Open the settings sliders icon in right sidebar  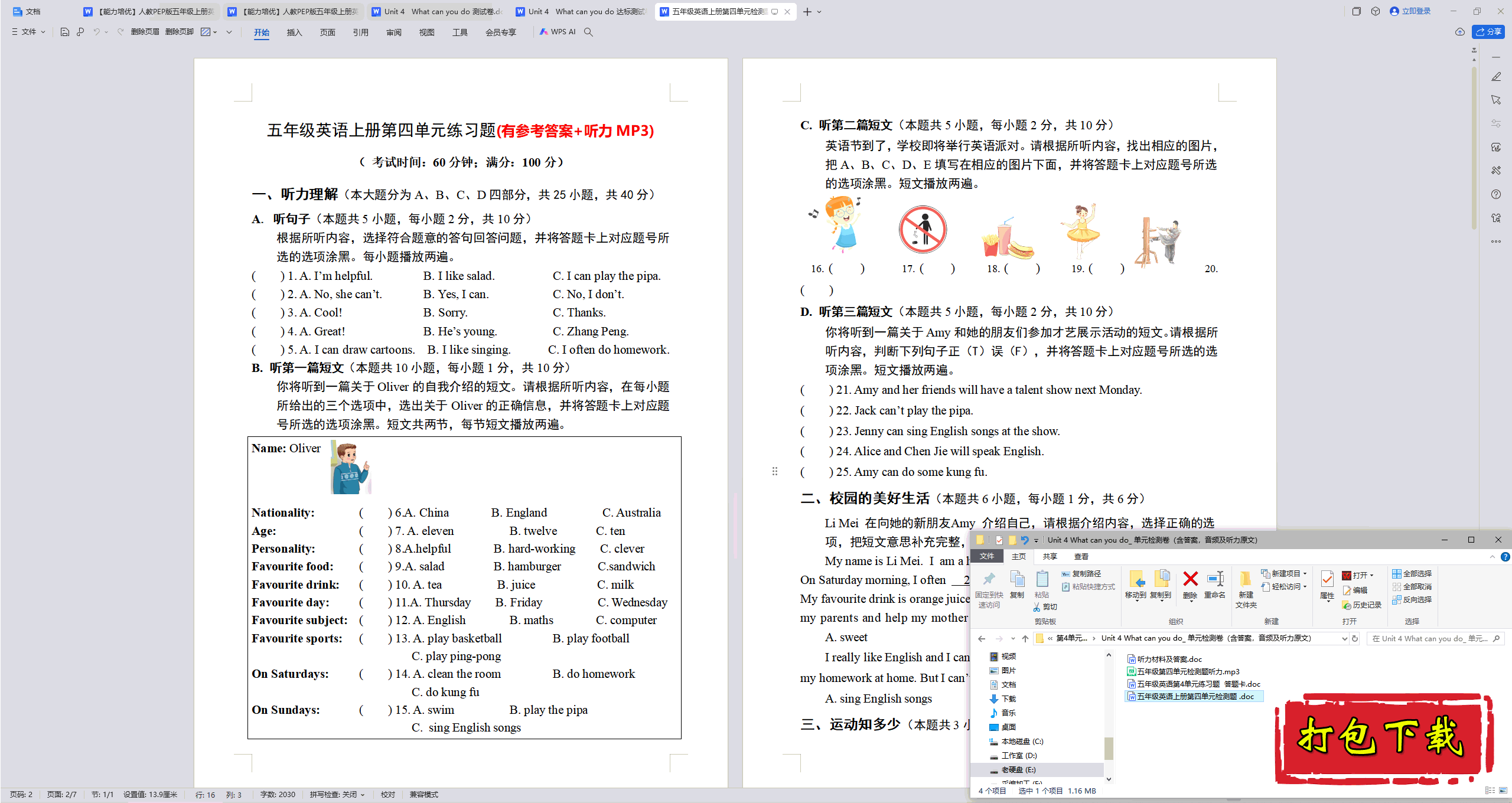(1496, 123)
